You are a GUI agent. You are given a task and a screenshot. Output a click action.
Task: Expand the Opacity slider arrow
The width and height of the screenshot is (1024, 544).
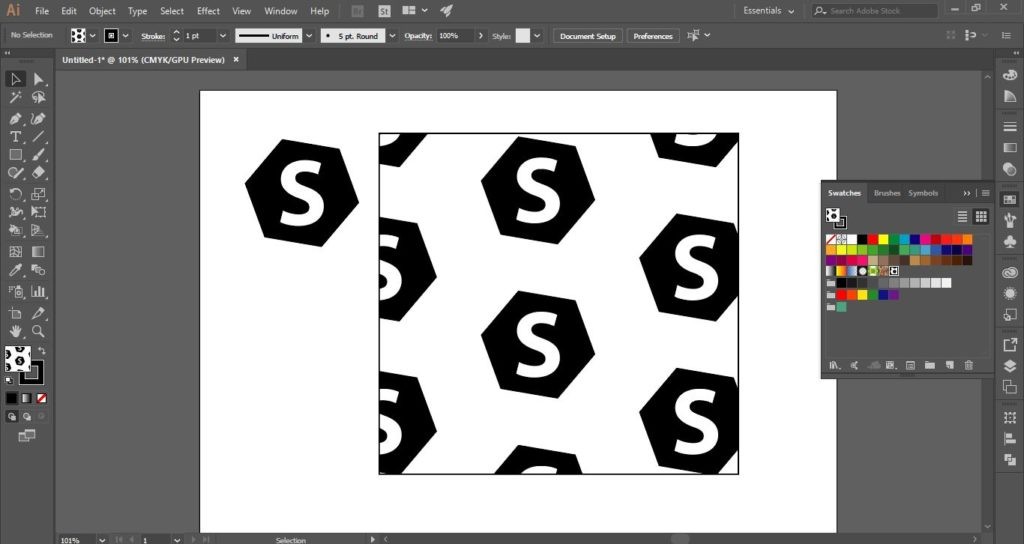click(x=481, y=36)
